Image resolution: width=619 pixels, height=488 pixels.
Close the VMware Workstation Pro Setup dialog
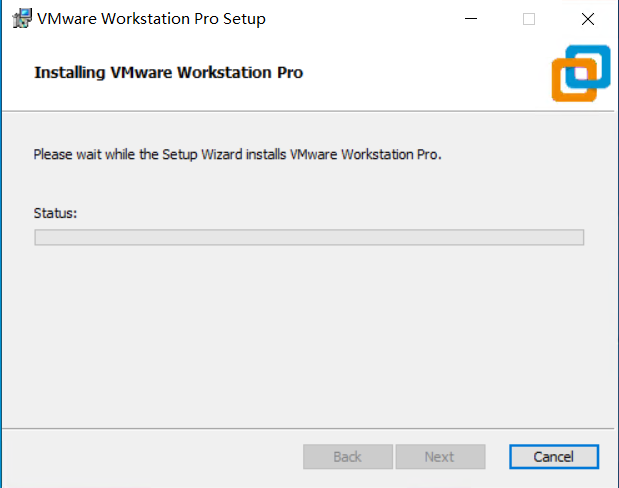click(587, 19)
